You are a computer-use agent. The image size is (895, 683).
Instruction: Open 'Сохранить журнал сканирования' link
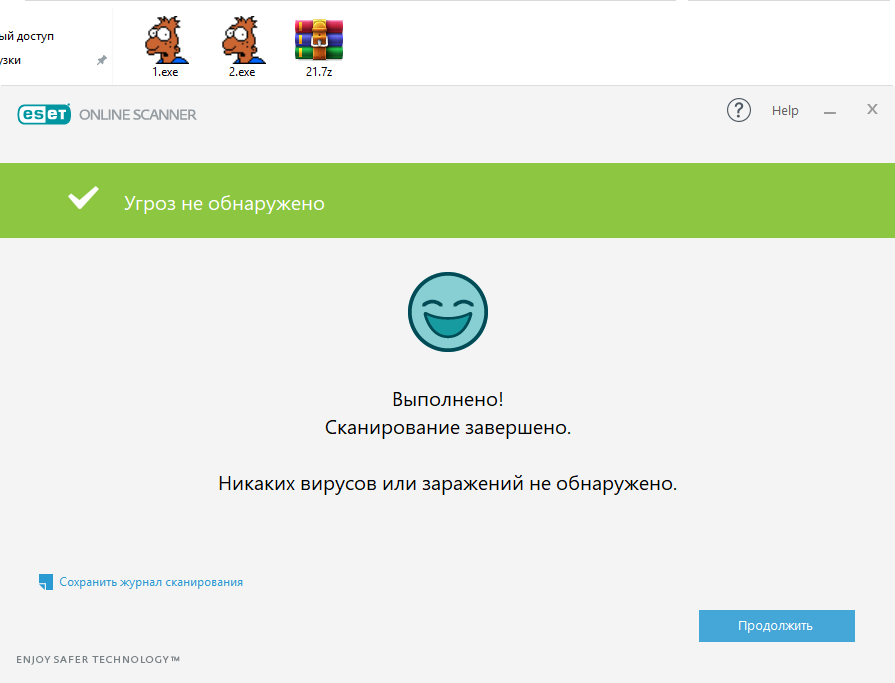tap(151, 582)
